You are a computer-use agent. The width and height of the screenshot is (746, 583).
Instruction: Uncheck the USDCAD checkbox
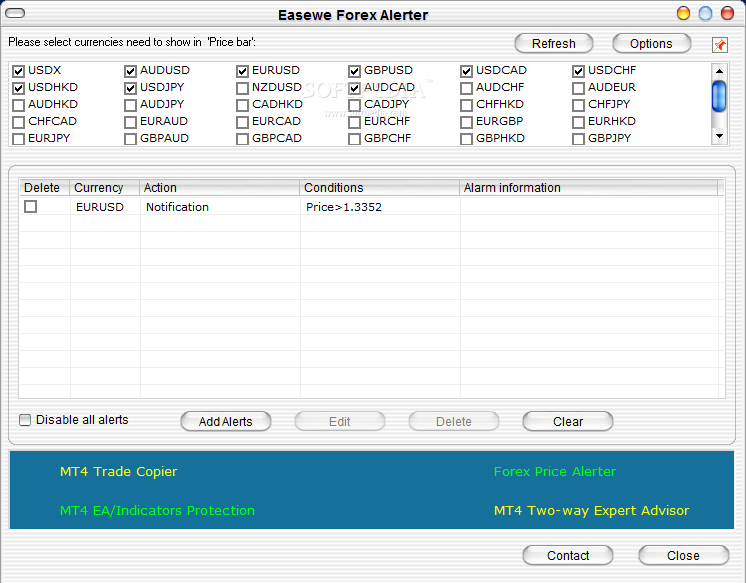click(x=466, y=71)
